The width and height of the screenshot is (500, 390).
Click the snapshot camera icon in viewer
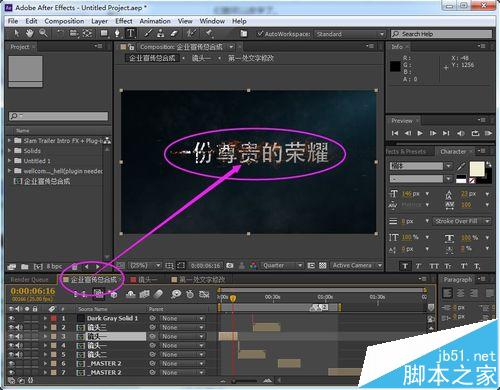230,266
